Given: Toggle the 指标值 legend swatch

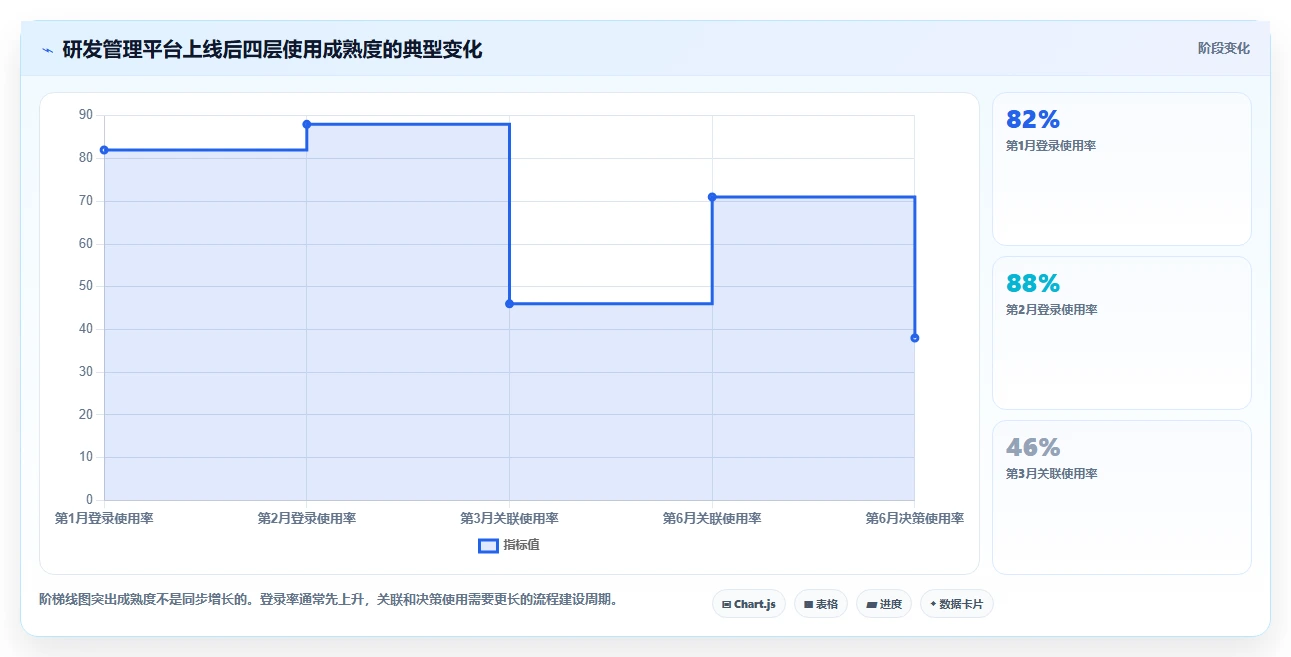Looking at the screenshot, I should [488, 545].
